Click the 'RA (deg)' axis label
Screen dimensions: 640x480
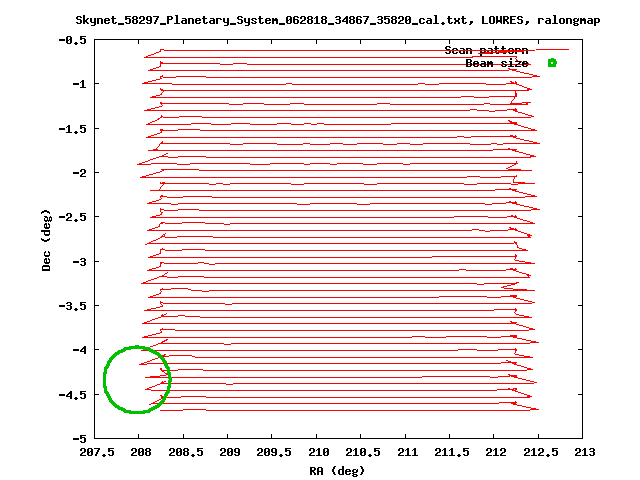(x=337, y=471)
